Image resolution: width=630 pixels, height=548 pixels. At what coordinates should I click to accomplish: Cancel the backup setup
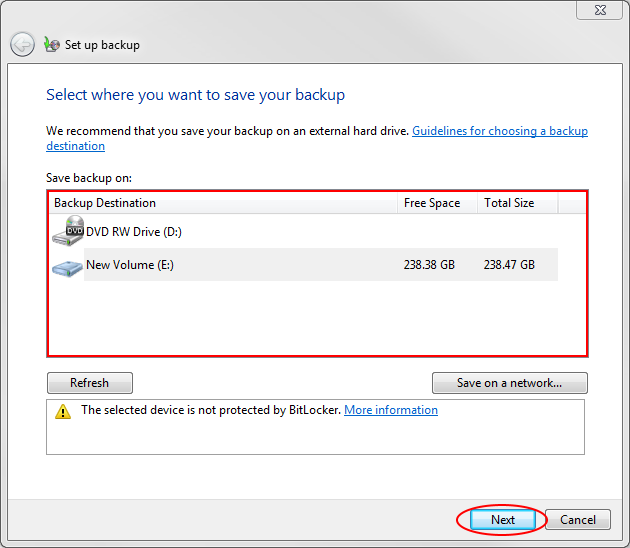pos(578,519)
